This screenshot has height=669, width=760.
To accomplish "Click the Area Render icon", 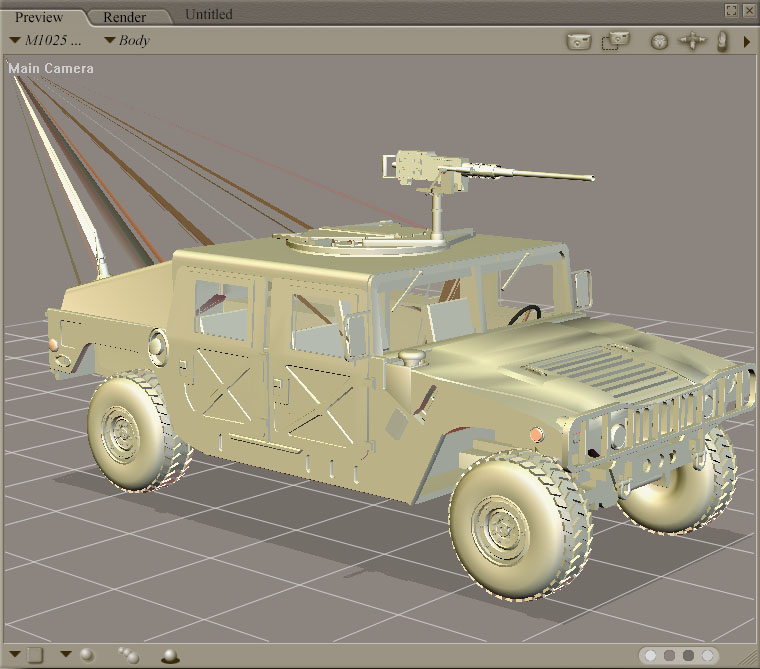I will 614,41.
